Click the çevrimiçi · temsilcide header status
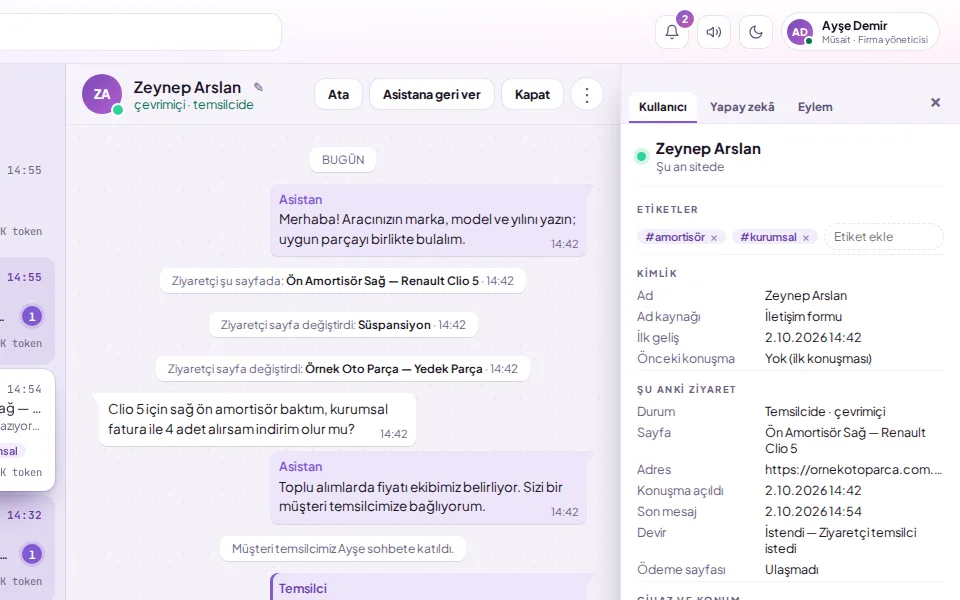Image resolution: width=960 pixels, height=600 pixels. coord(193,105)
